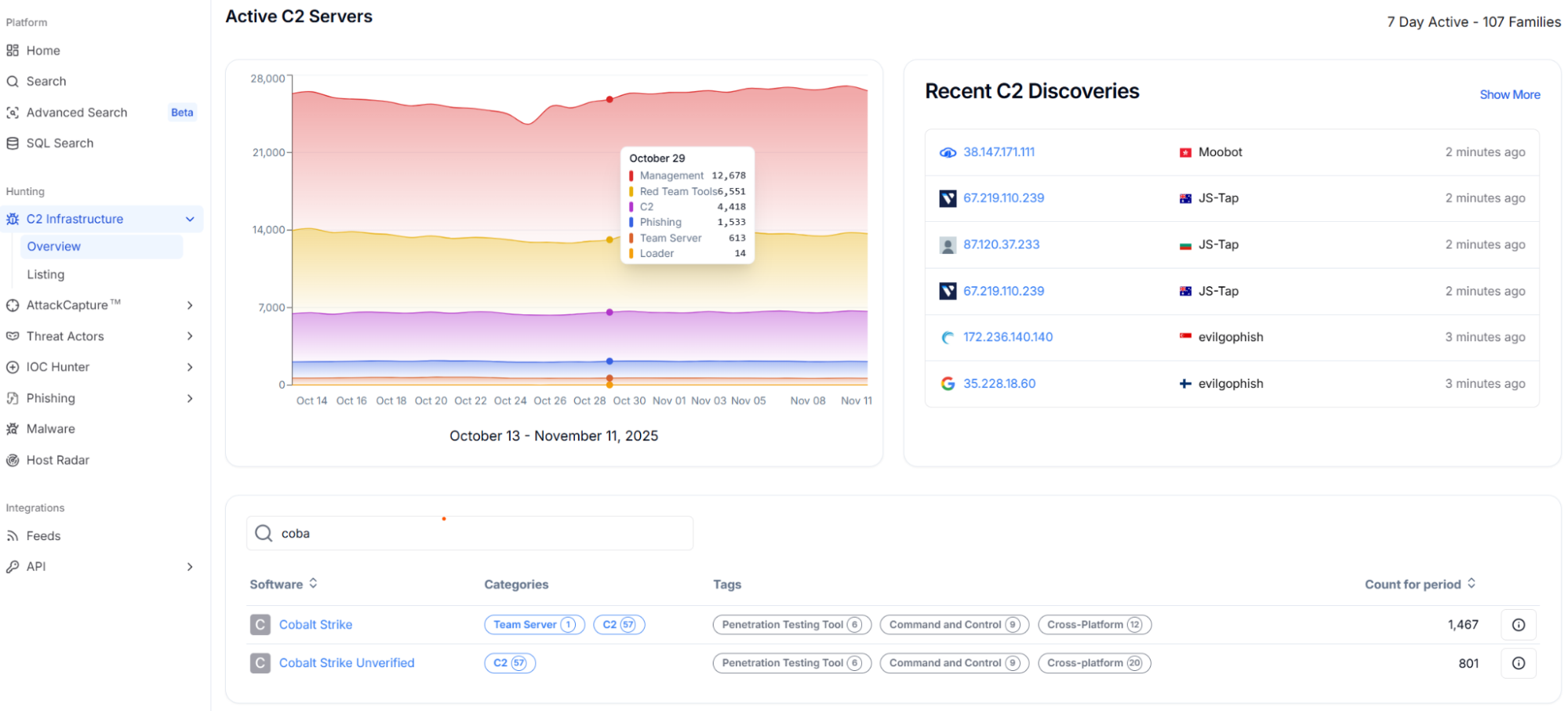Open the Listing menu item
1568x711 pixels.
pos(45,274)
